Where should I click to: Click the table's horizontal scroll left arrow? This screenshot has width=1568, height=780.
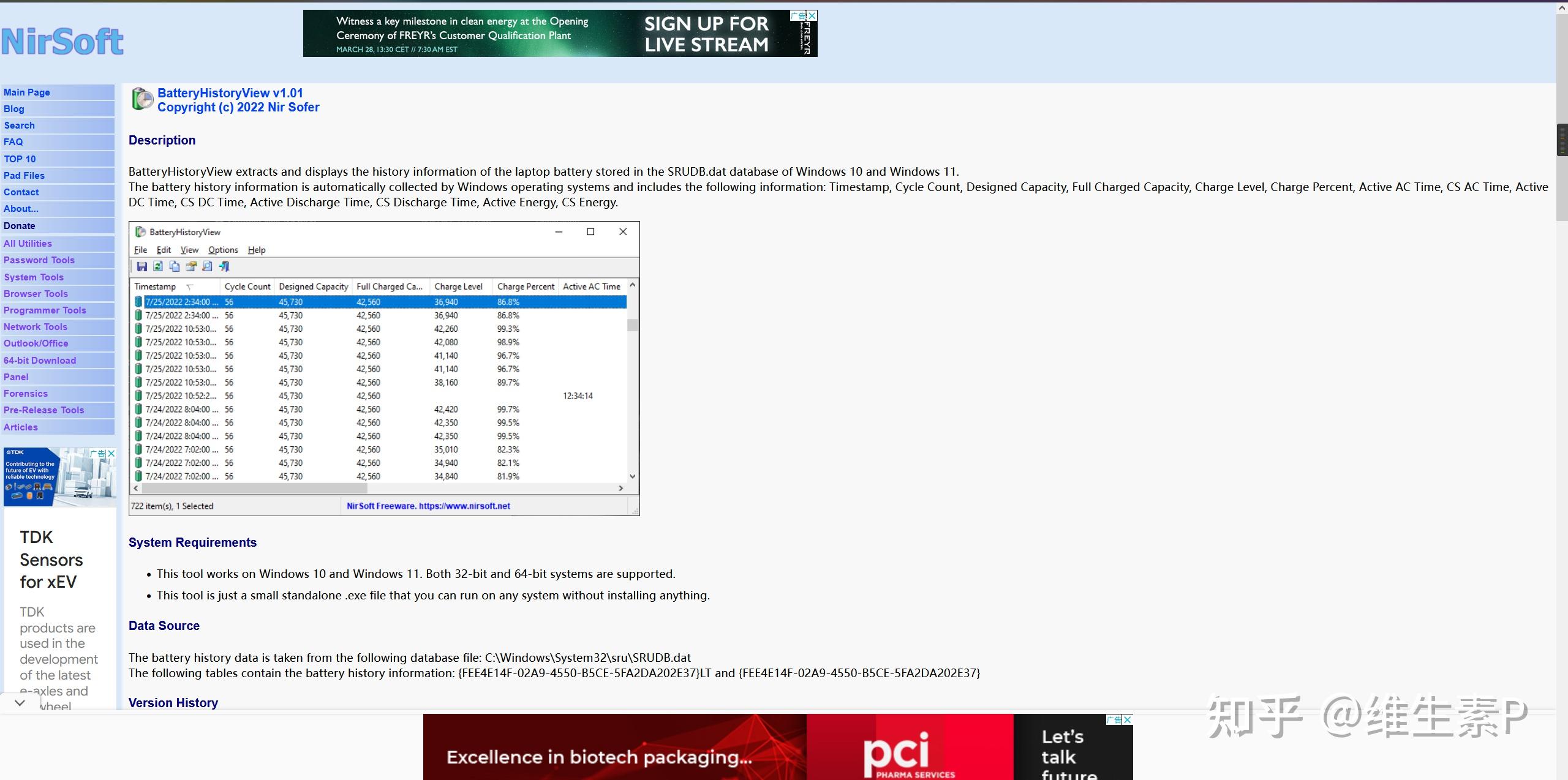click(137, 489)
